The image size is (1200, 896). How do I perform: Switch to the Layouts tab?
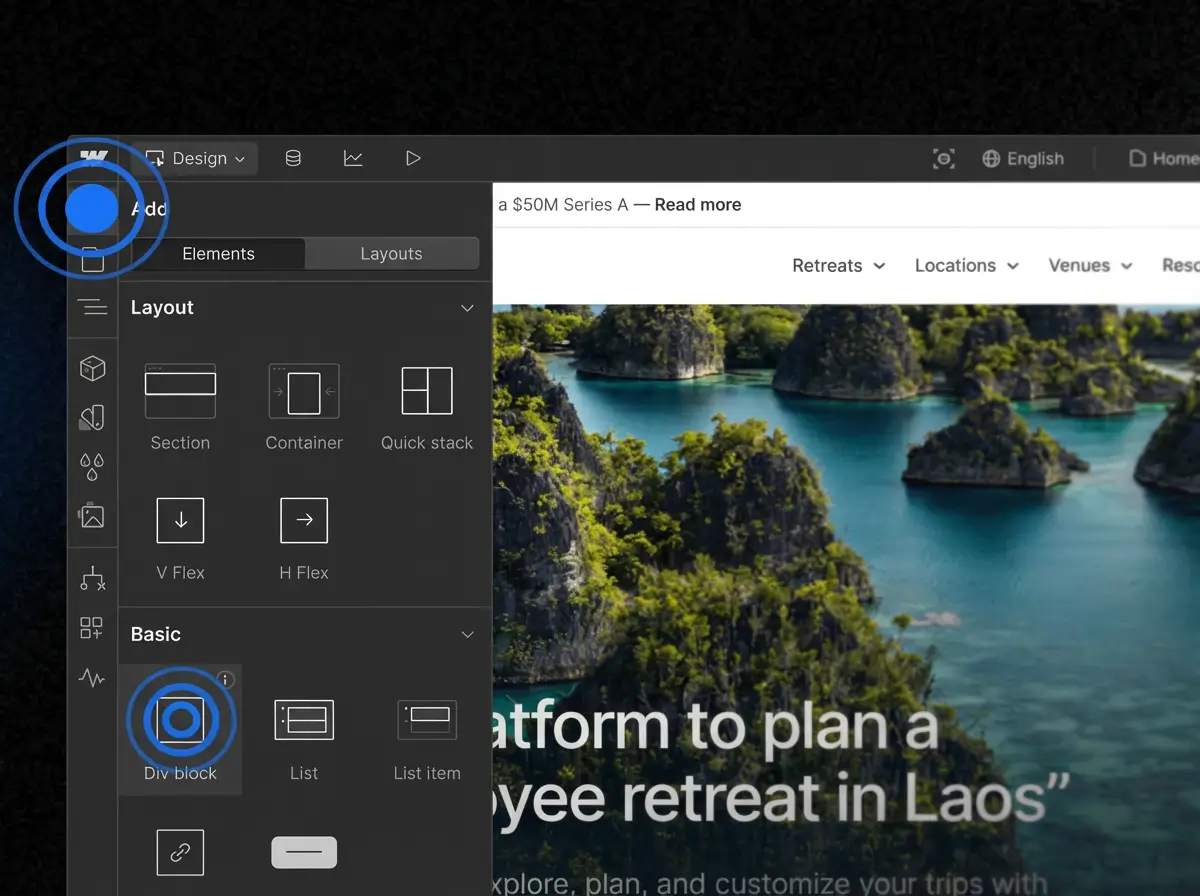(x=391, y=254)
